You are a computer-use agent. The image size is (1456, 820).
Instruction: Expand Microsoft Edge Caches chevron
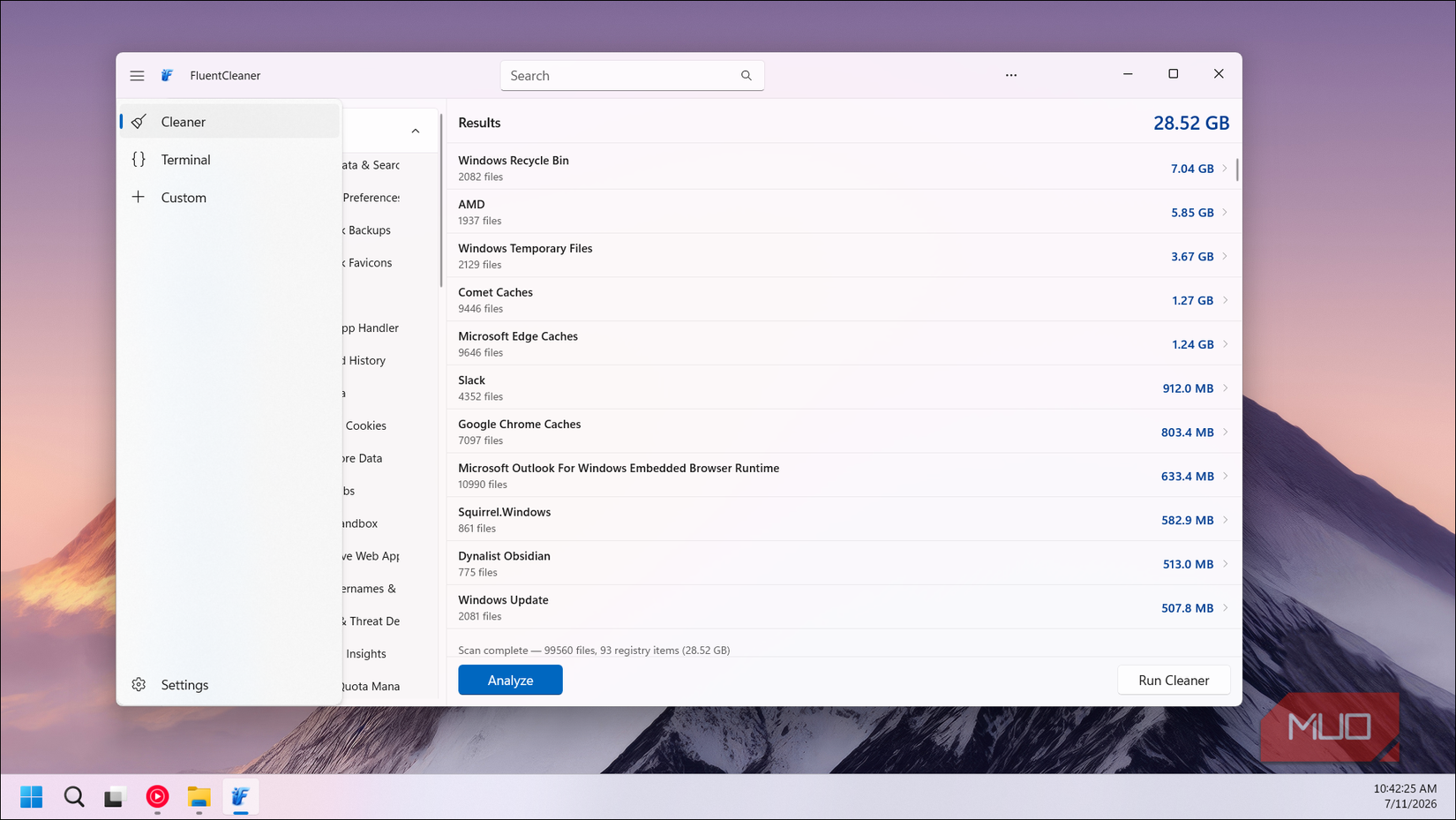click(1225, 344)
